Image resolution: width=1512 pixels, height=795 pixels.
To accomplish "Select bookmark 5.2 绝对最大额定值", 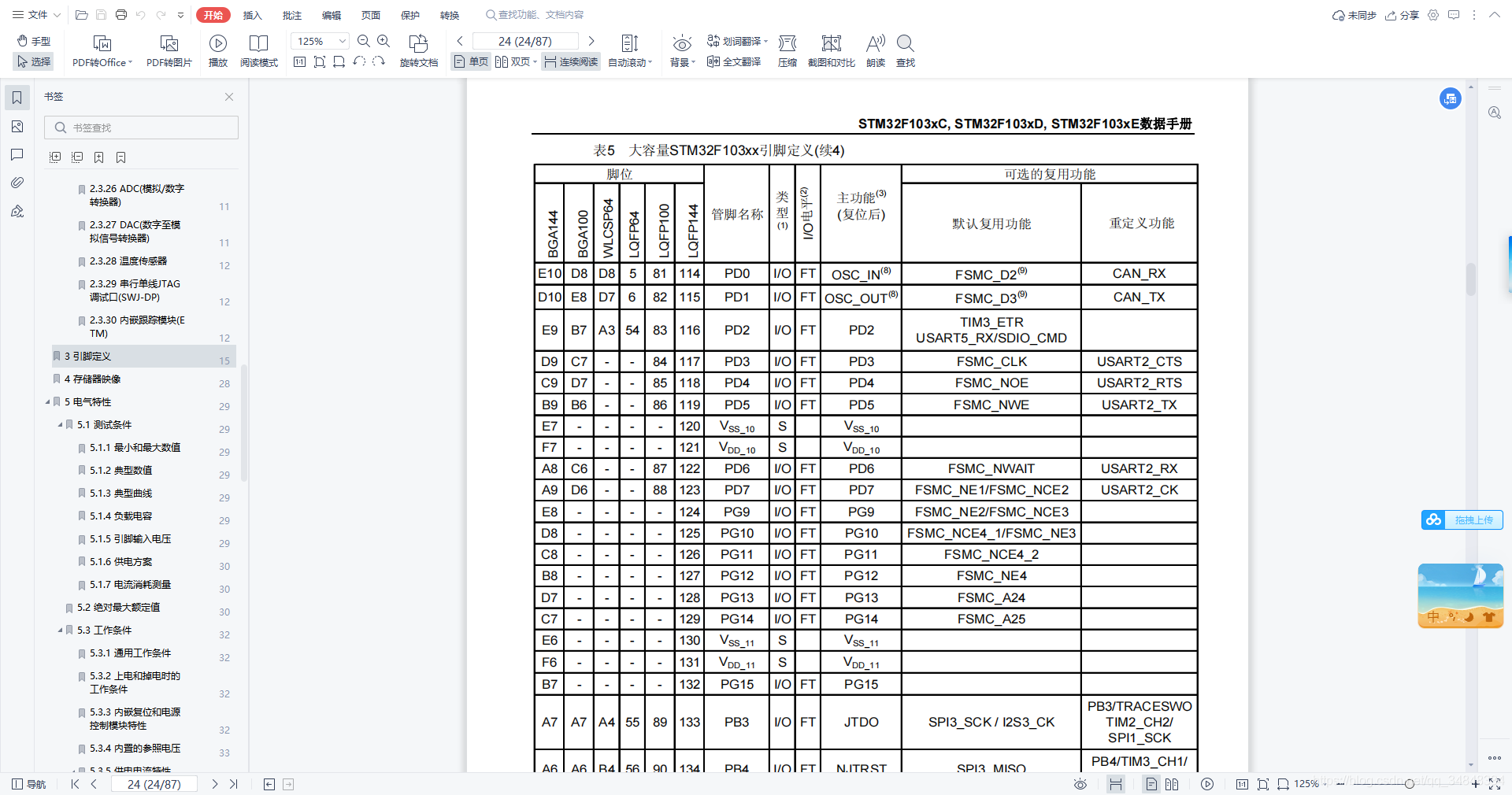I will [118, 608].
